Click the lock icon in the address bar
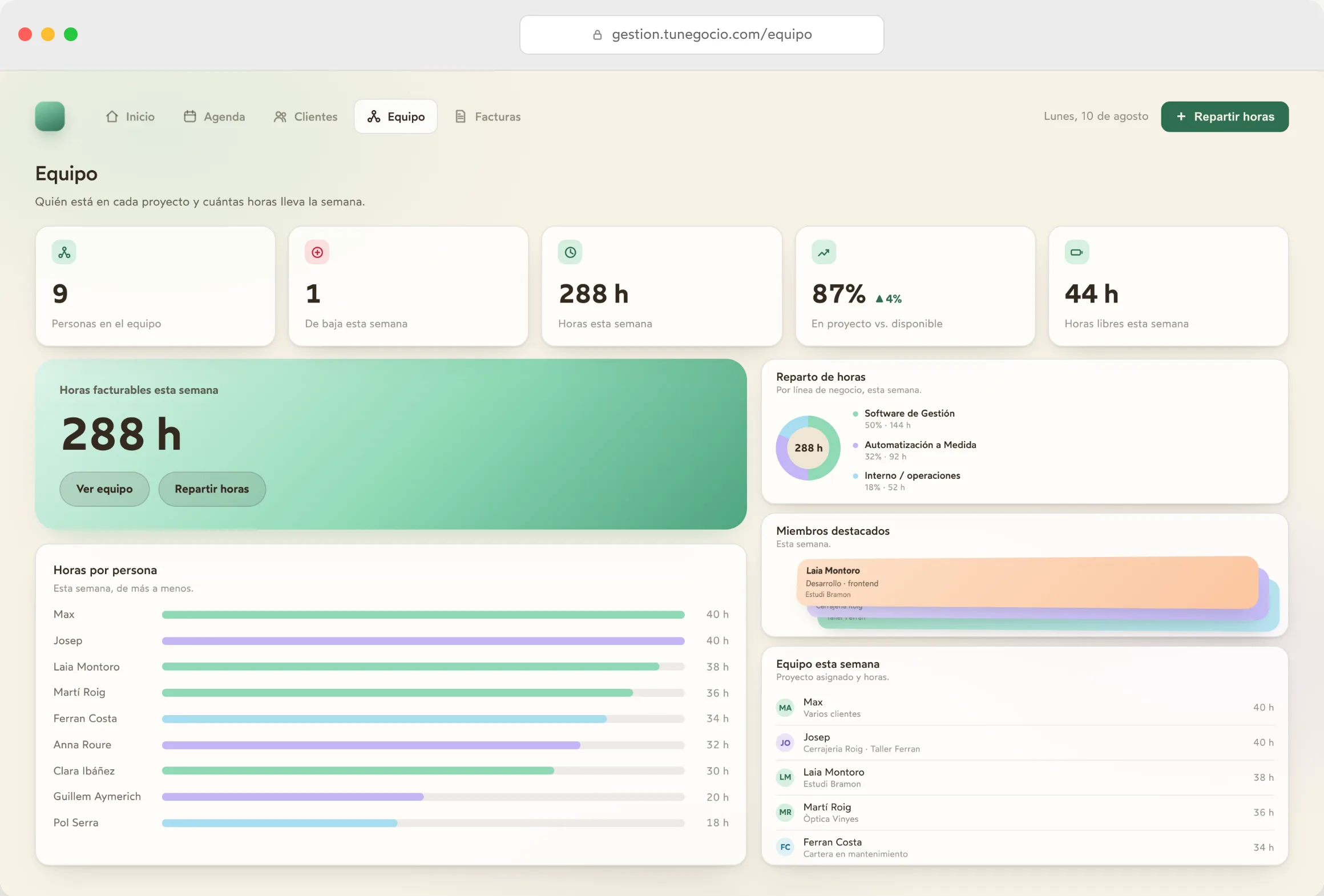Screen dimensions: 1324x896 [598, 35]
